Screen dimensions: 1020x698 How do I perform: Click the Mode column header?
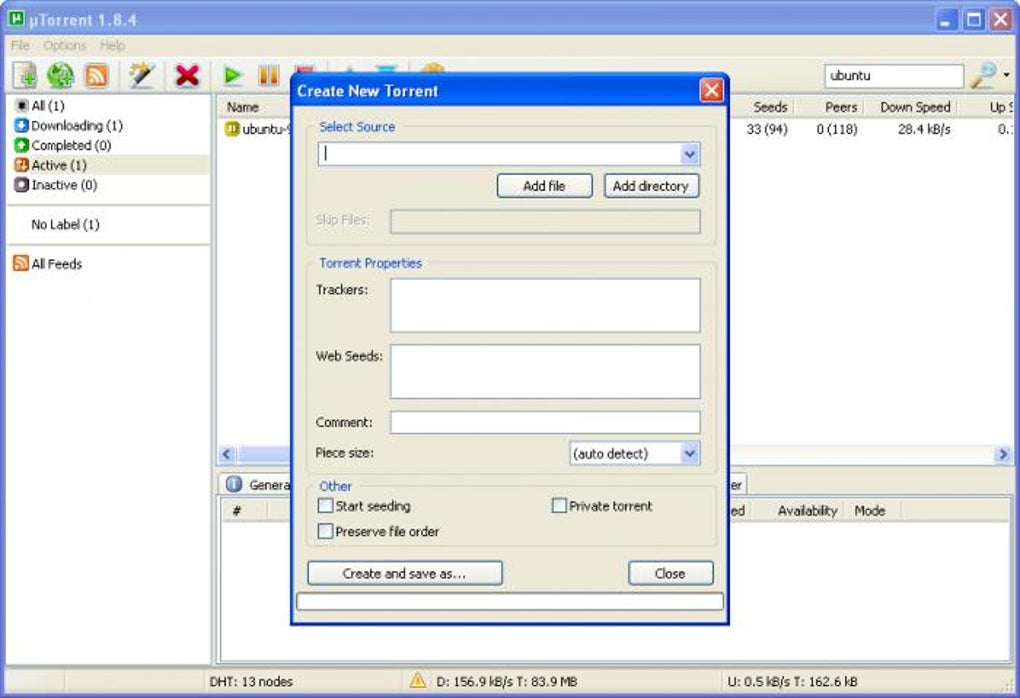point(870,511)
